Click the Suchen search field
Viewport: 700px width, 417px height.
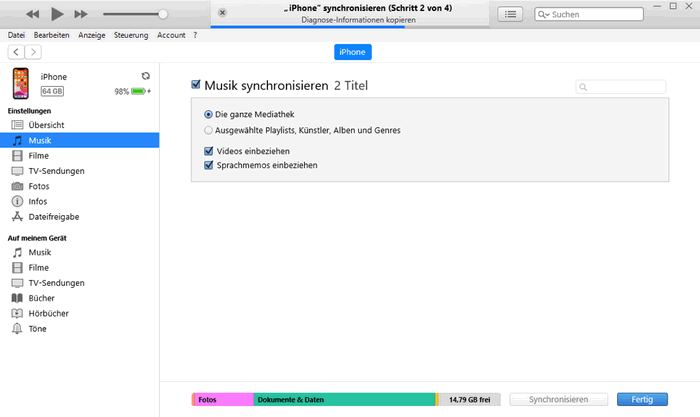(x=589, y=14)
